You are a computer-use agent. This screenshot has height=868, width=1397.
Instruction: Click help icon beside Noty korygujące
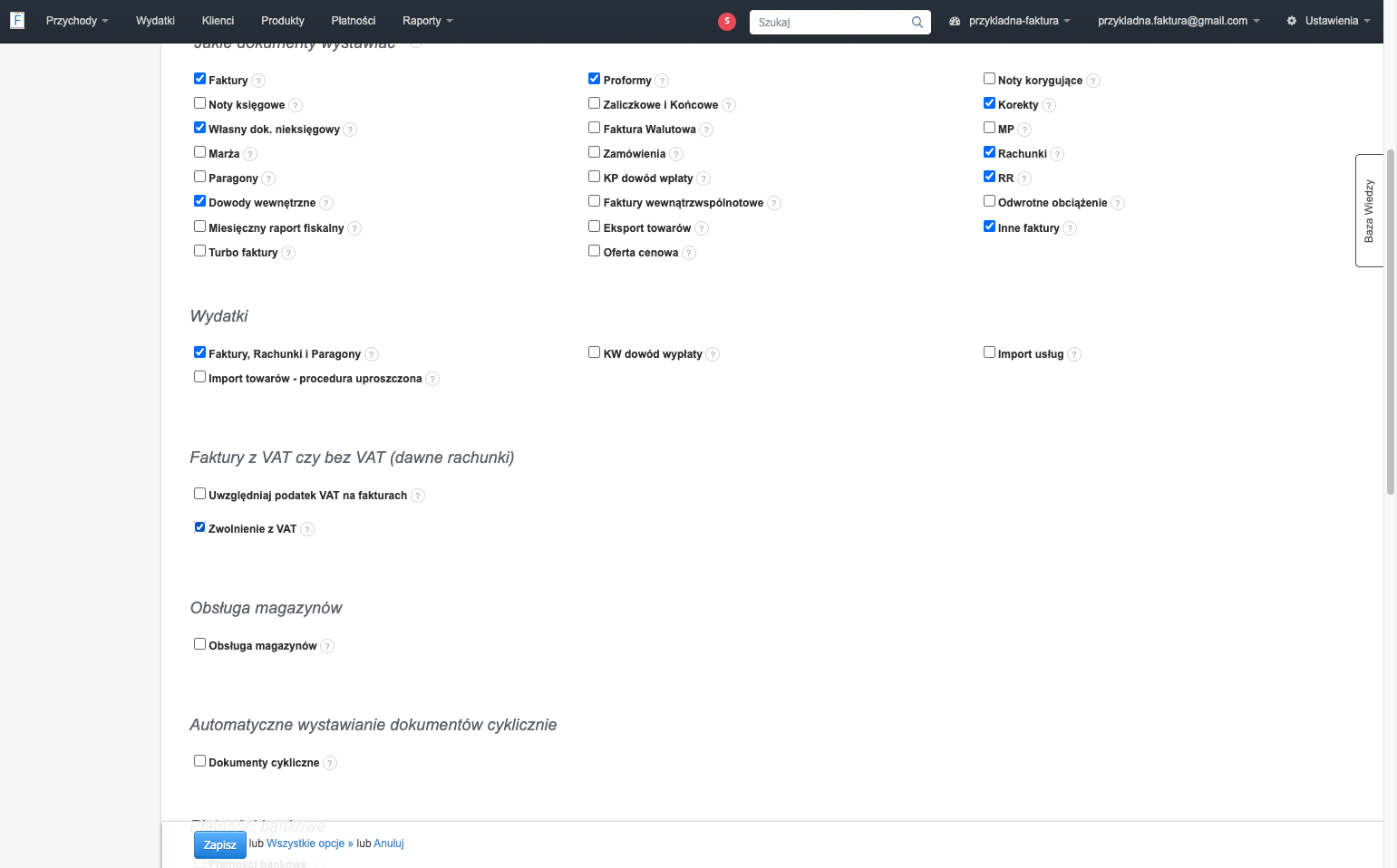1093,81
